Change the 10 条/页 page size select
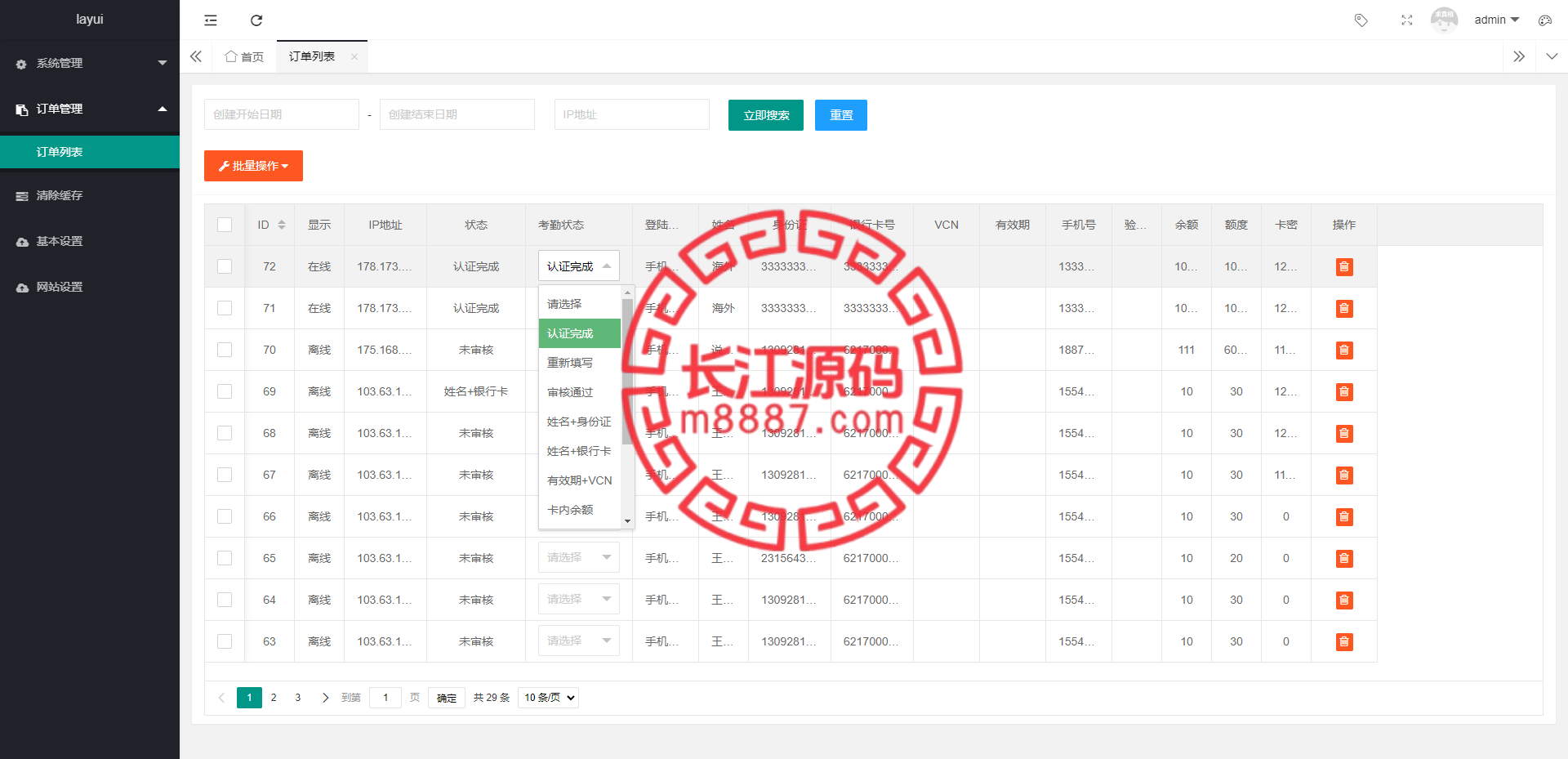The image size is (1568, 759). (x=548, y=698)
